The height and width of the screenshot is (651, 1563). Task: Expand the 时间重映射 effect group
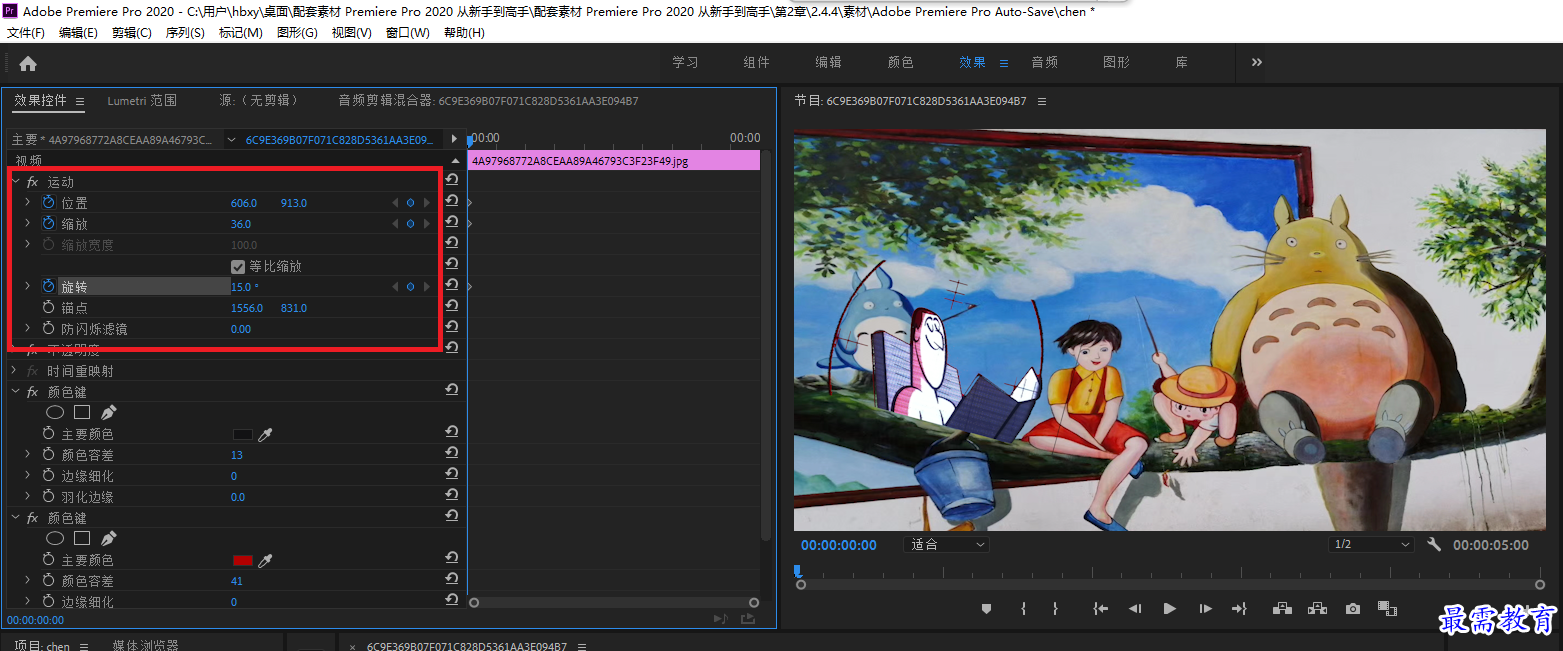[15, 371]
